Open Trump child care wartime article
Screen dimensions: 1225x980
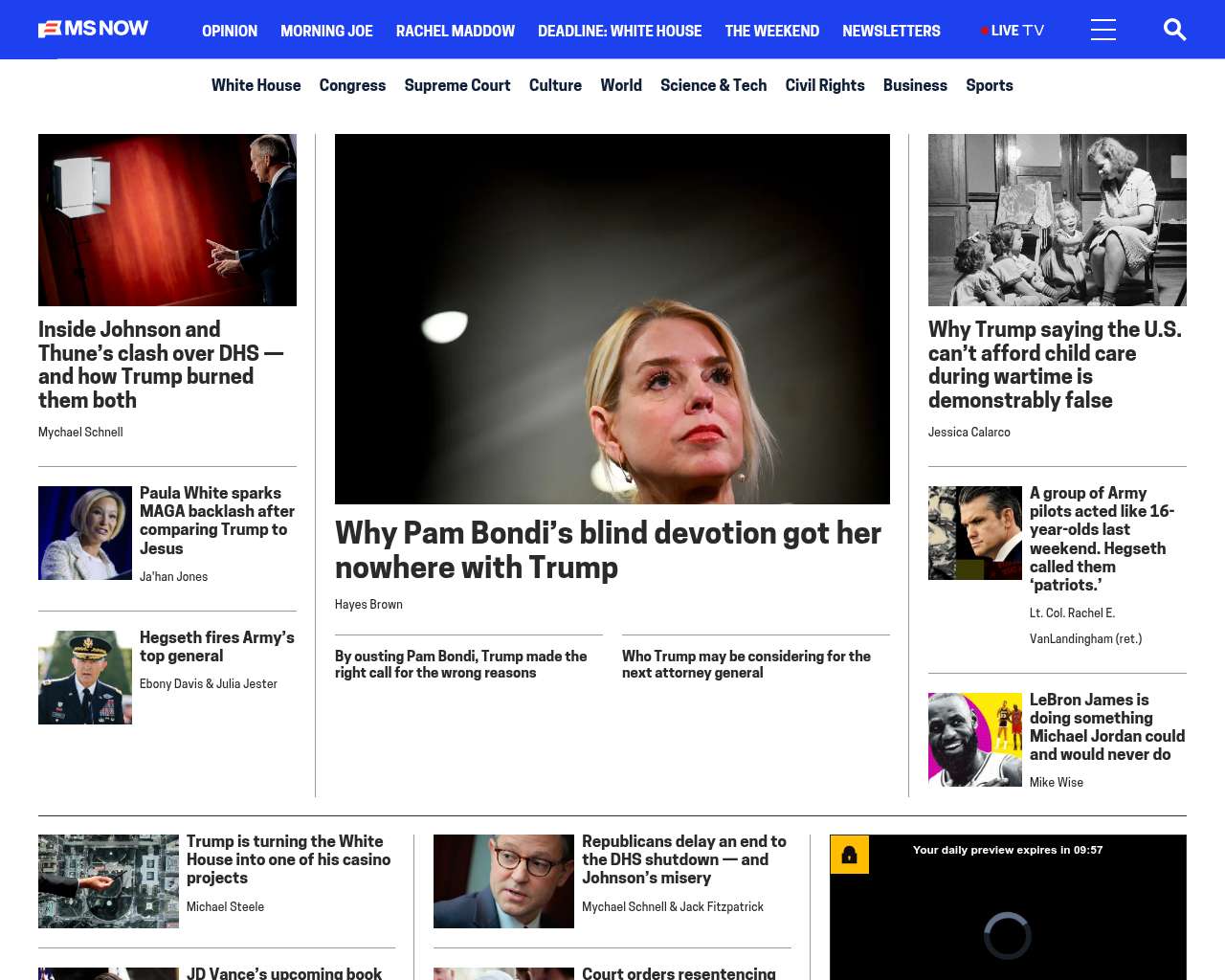coord(1055,365)
